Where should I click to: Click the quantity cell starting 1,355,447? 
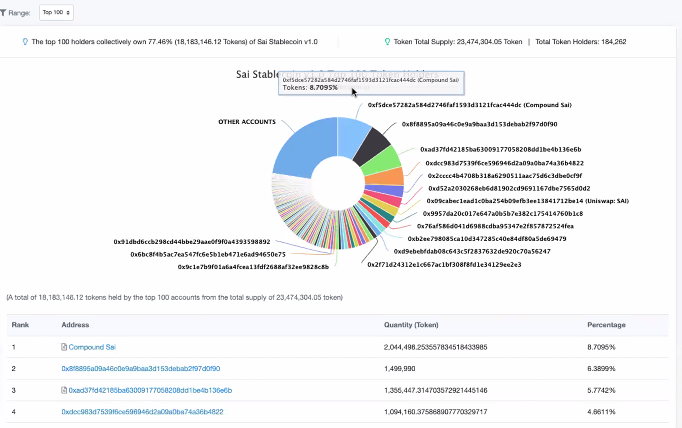pyautogui.click(x=435, y=390)
